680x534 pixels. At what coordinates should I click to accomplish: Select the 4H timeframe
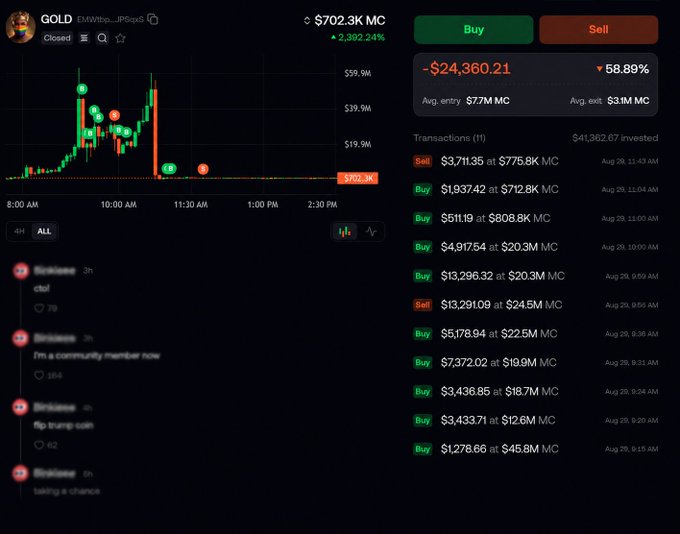[19, 231]
